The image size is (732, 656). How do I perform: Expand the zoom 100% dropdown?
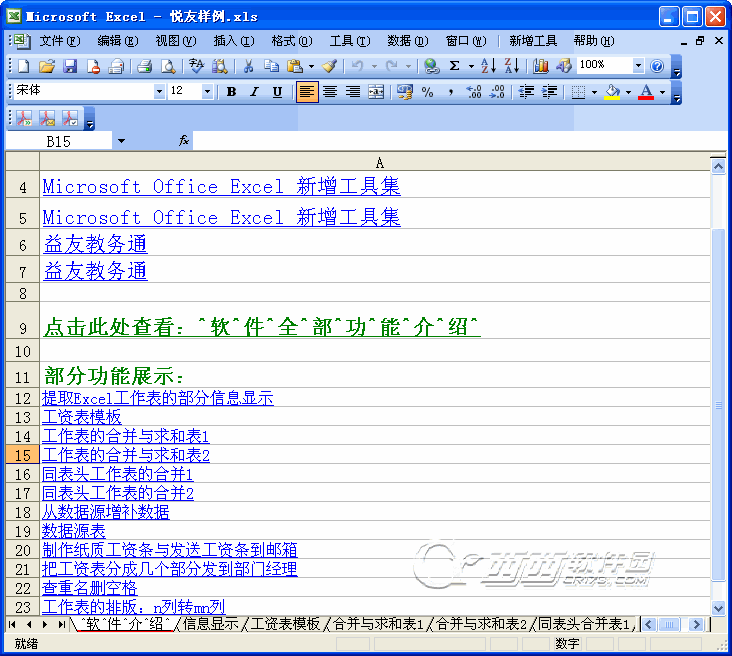pyautogui.click(x=638, y=65)
